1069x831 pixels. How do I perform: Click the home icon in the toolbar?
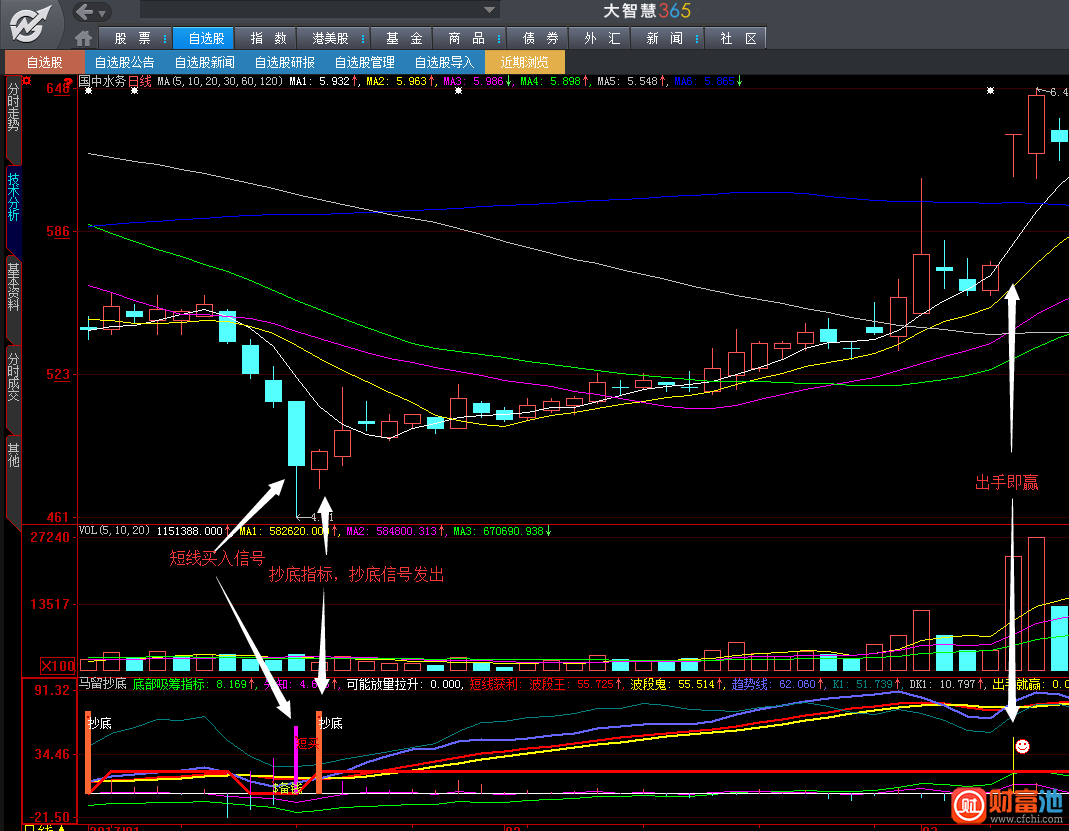(84, 38)
